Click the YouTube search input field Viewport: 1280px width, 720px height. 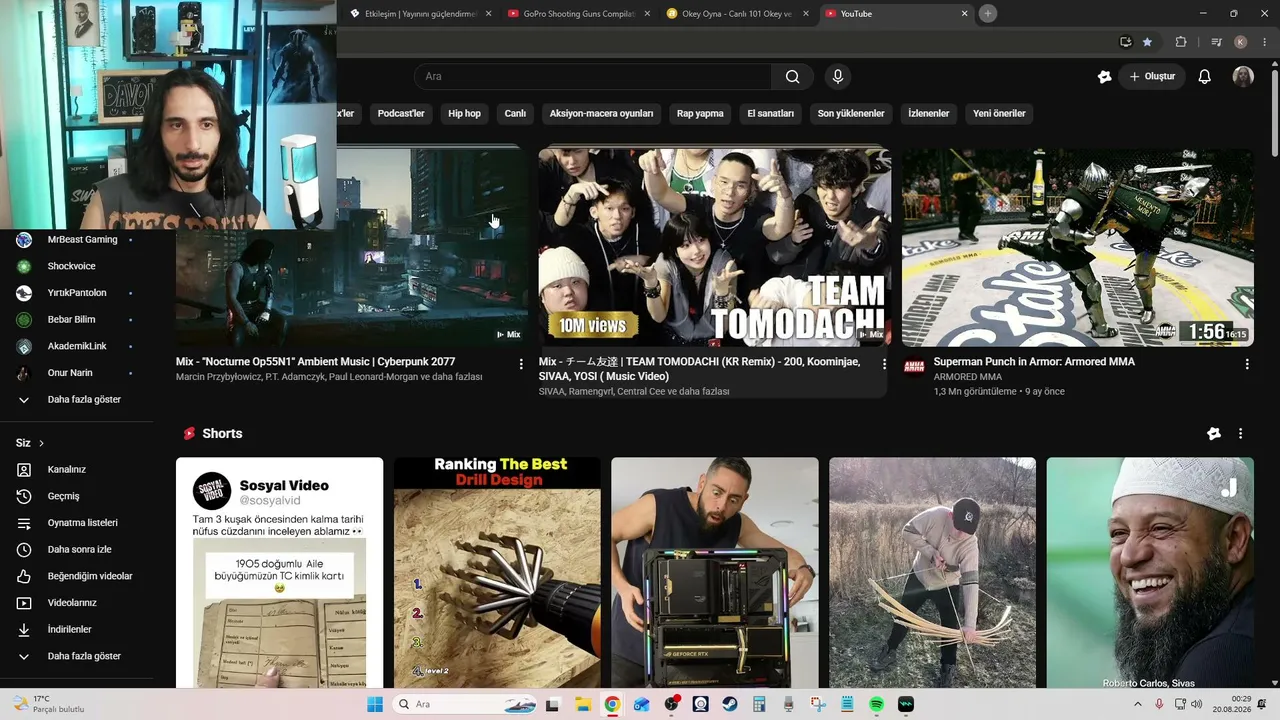pos(593,77)
